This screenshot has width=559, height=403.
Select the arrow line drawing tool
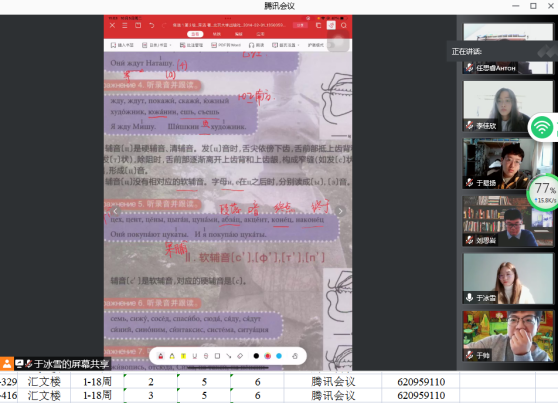coord(229,356)
